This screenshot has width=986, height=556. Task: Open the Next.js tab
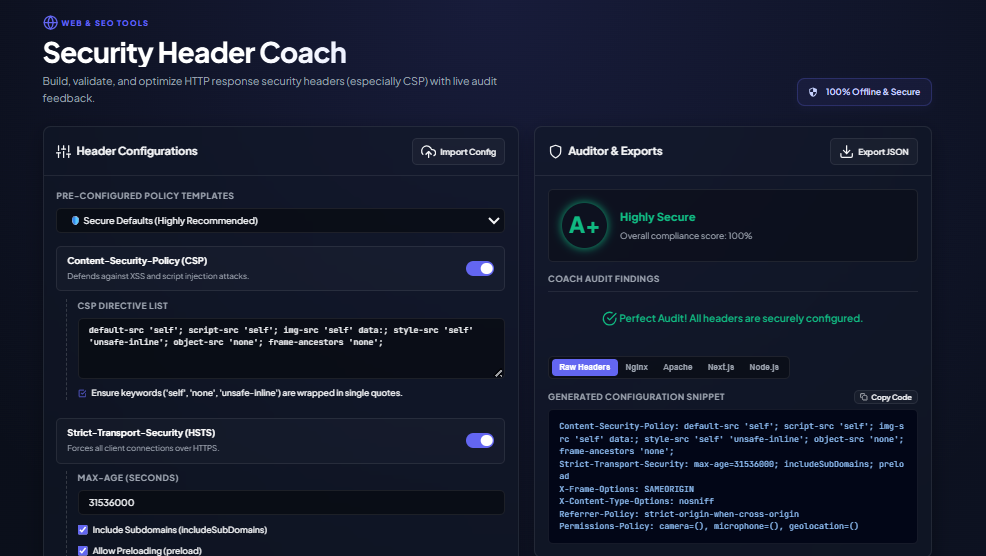point(721,367)
